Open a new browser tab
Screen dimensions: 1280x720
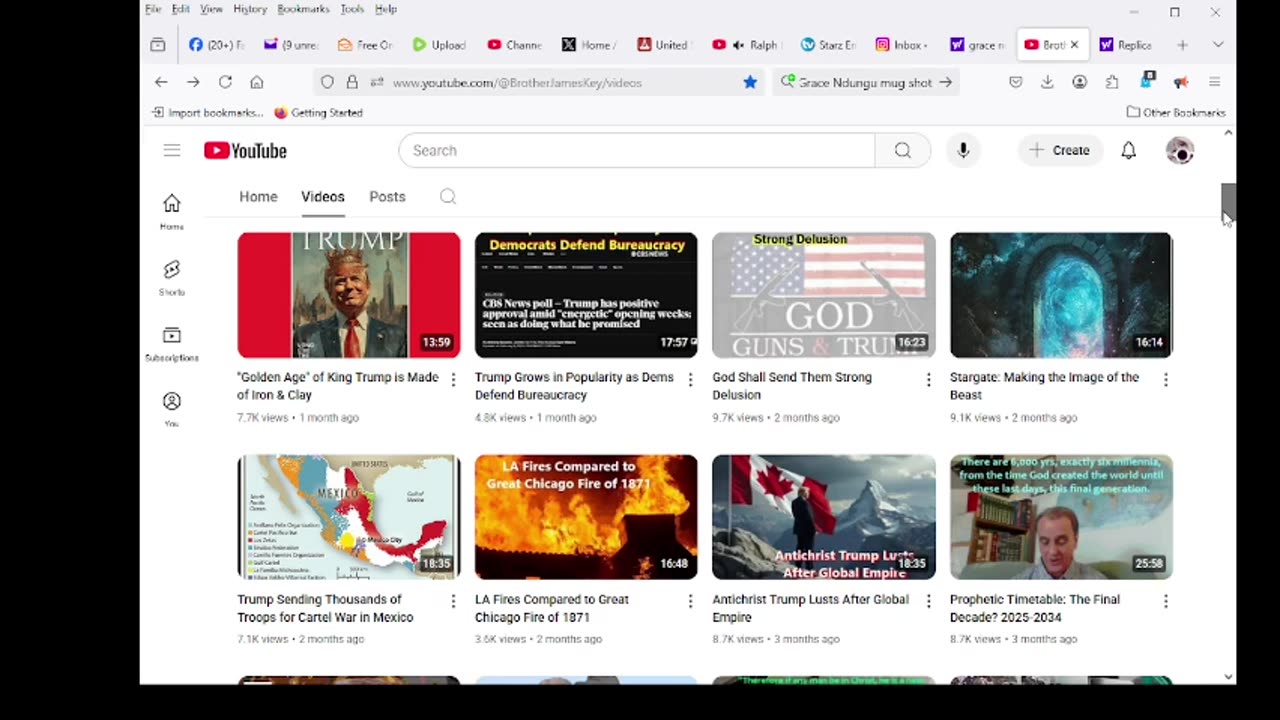pyautogui.click(x=1182, y=45)
